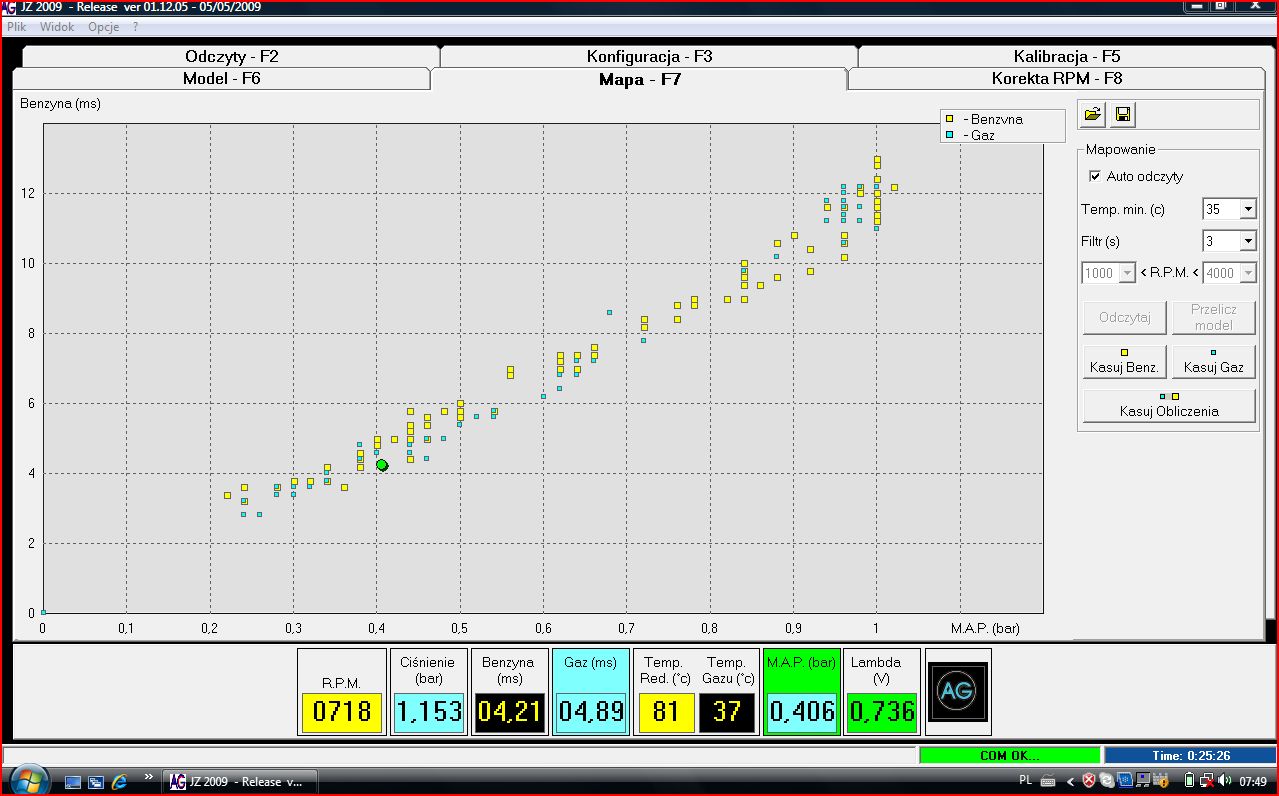Save the map with the floppy disk icon
Screen dimensions: 1279x796
pyautogui.click(x=1123, y=115)
